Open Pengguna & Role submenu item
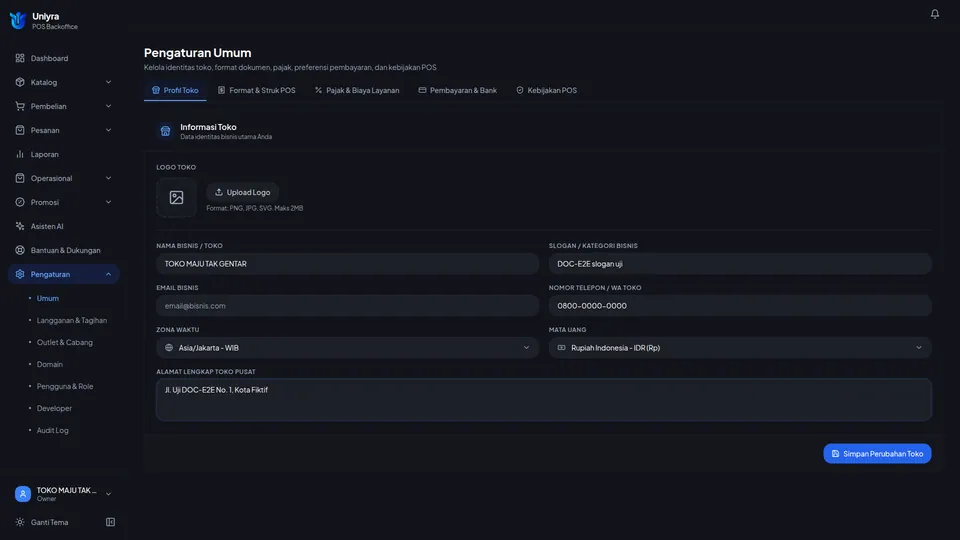This screenshot has width=960, height=540. click(65, 386)
